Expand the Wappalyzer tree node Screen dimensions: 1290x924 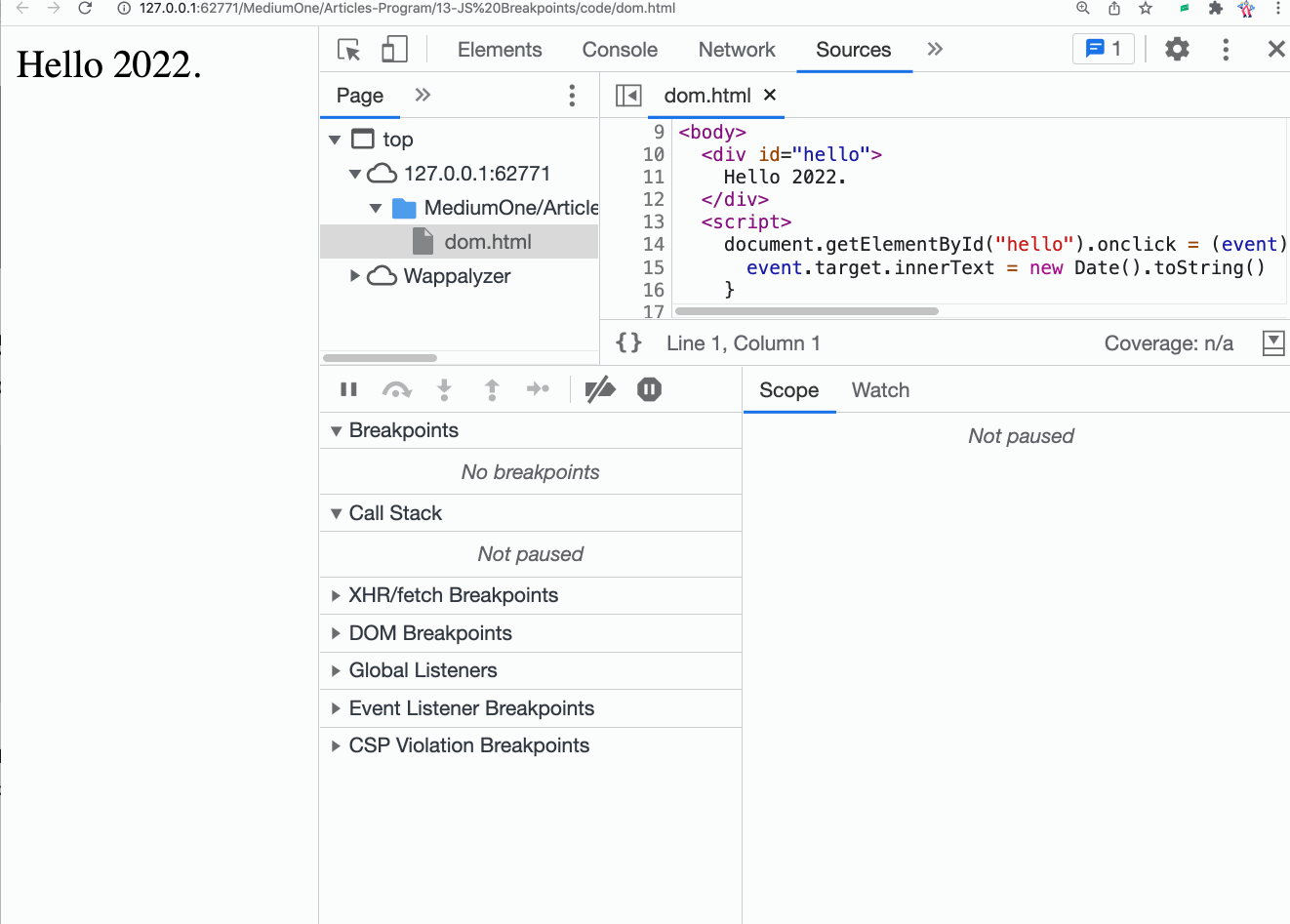[x=355, y=276]
